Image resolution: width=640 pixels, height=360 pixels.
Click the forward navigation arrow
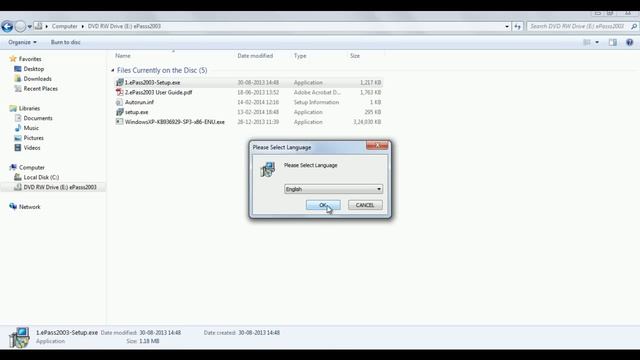tap(20, 27)
